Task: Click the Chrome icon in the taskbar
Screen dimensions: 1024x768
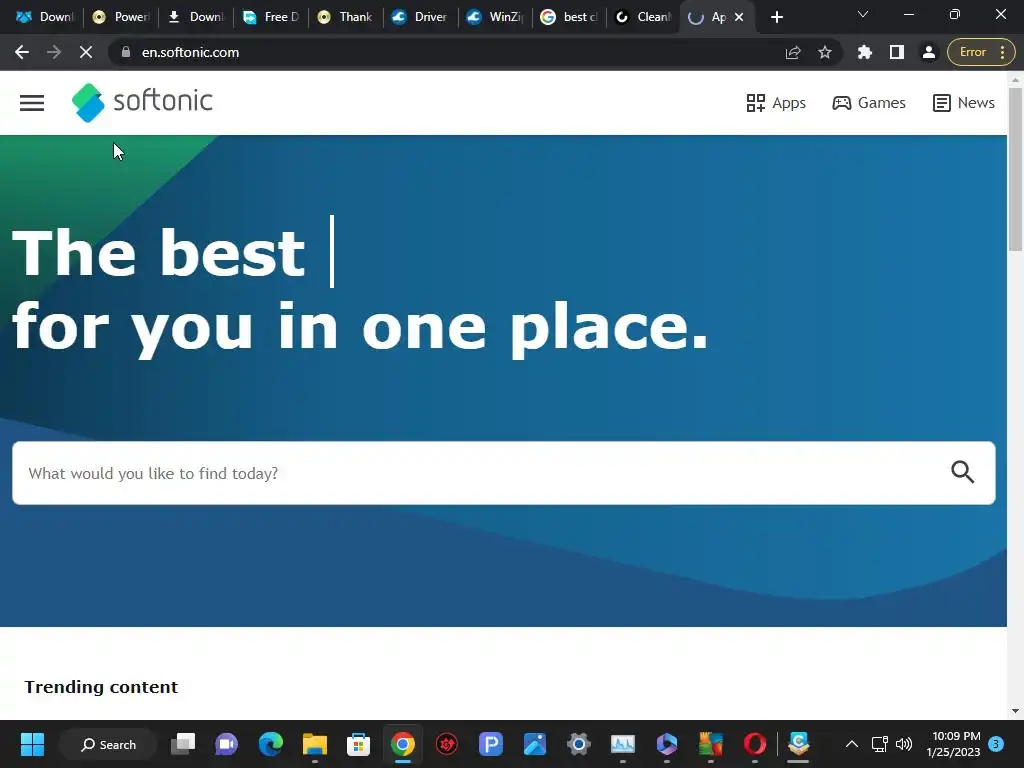Action: coord(403,744)
